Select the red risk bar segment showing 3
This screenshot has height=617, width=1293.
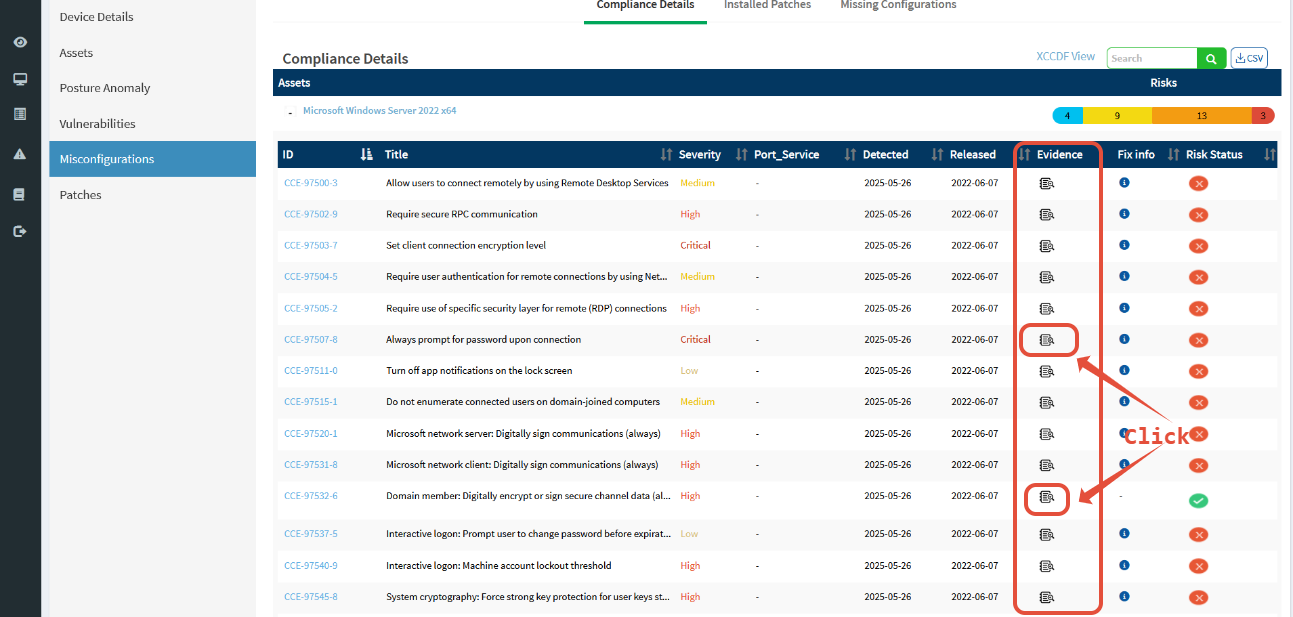pyautogui.click(x=1262, y=116)
